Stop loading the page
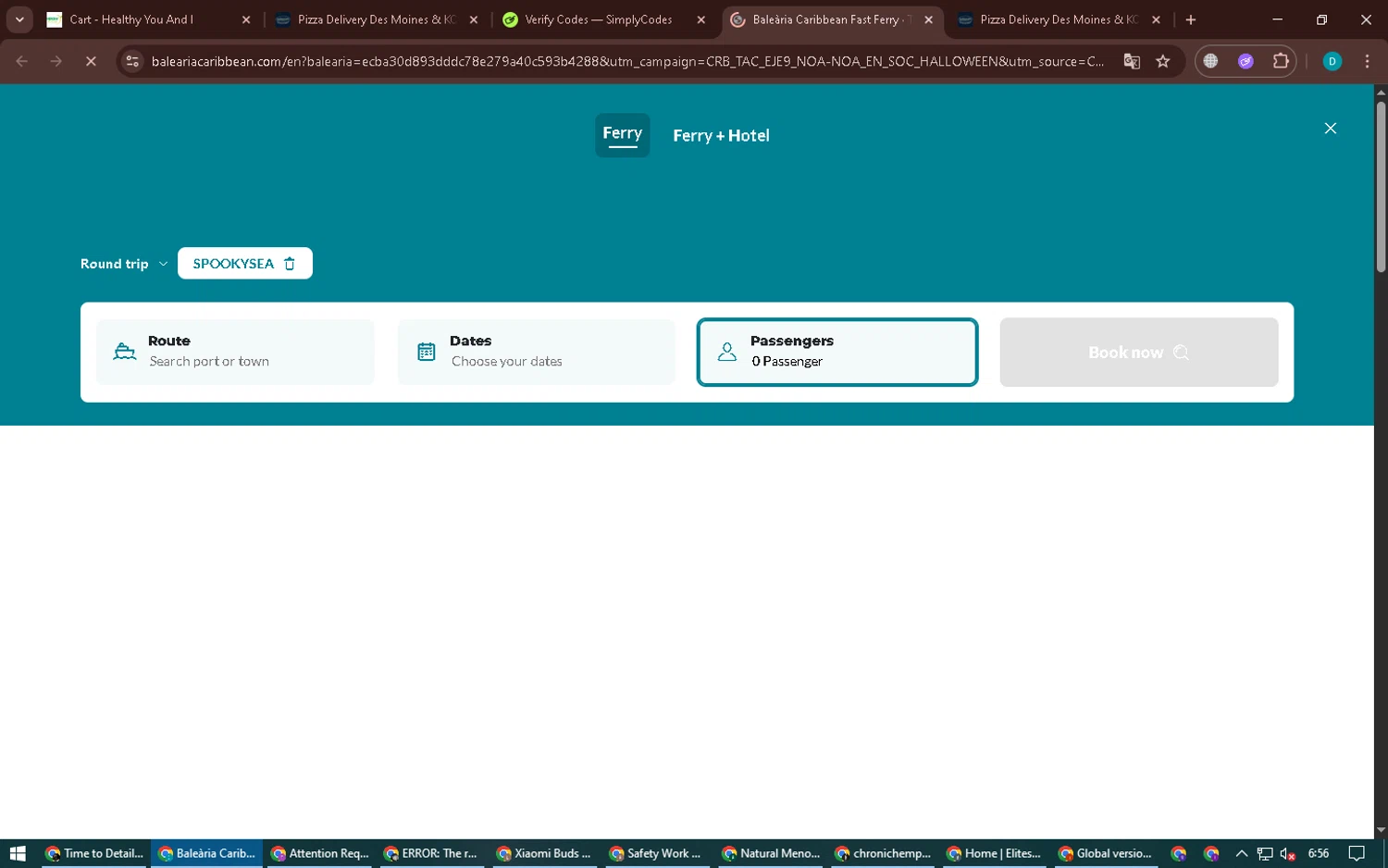The height and width of the screenshot is (868, 1388). point(91,61)
